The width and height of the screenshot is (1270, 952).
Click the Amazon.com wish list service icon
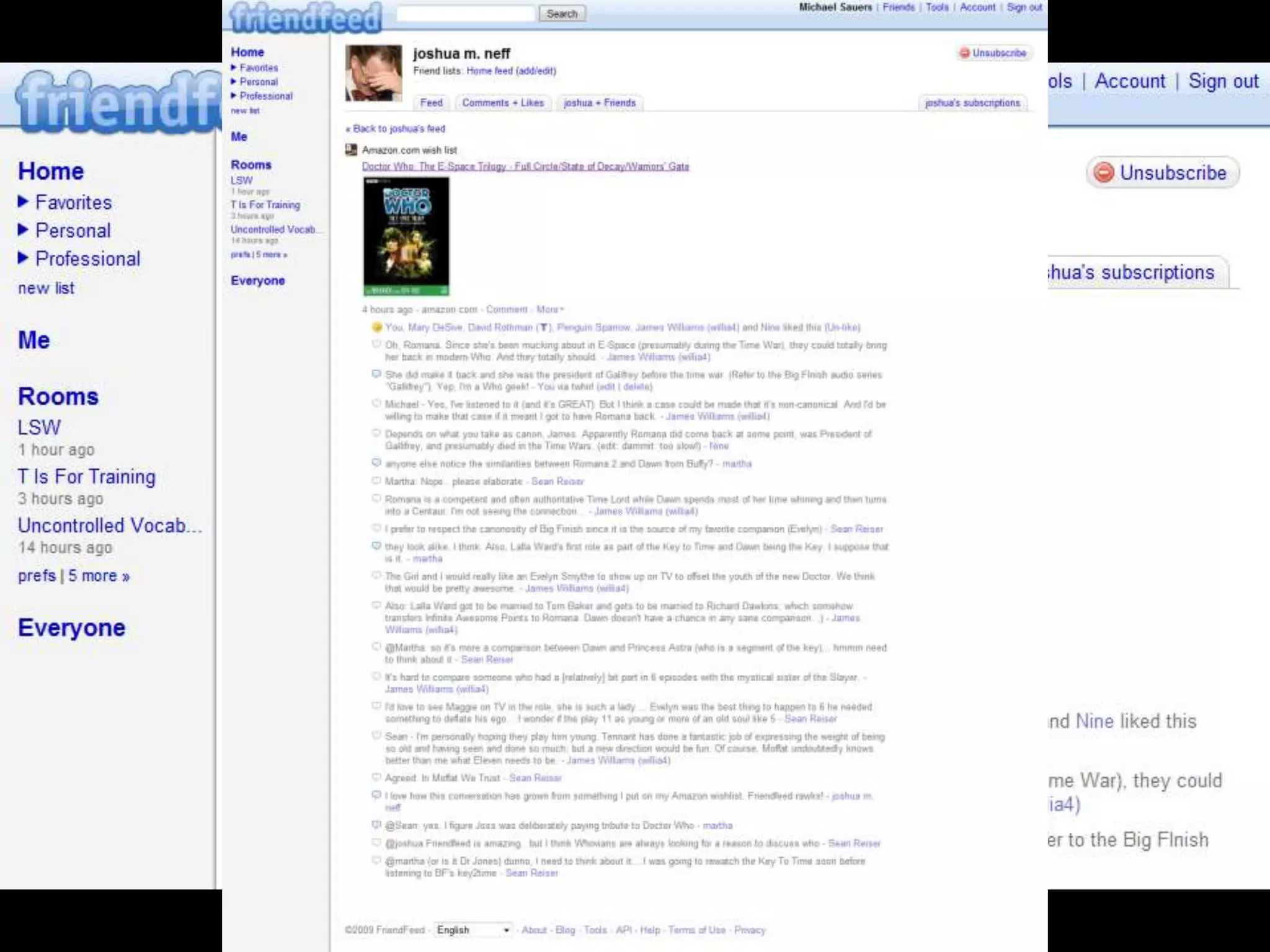click(352, 150)
